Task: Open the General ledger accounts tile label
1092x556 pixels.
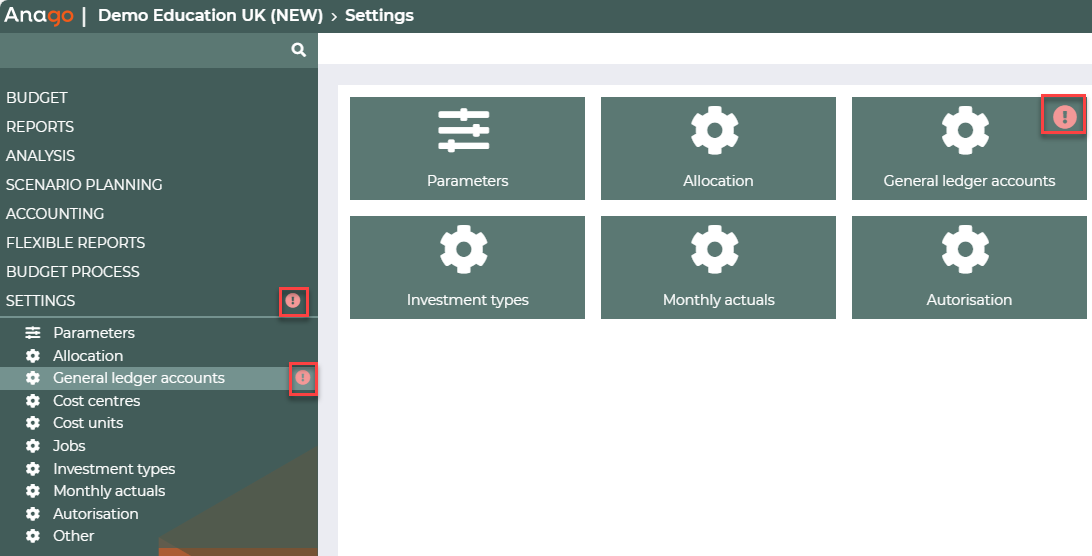Action: 969,181
